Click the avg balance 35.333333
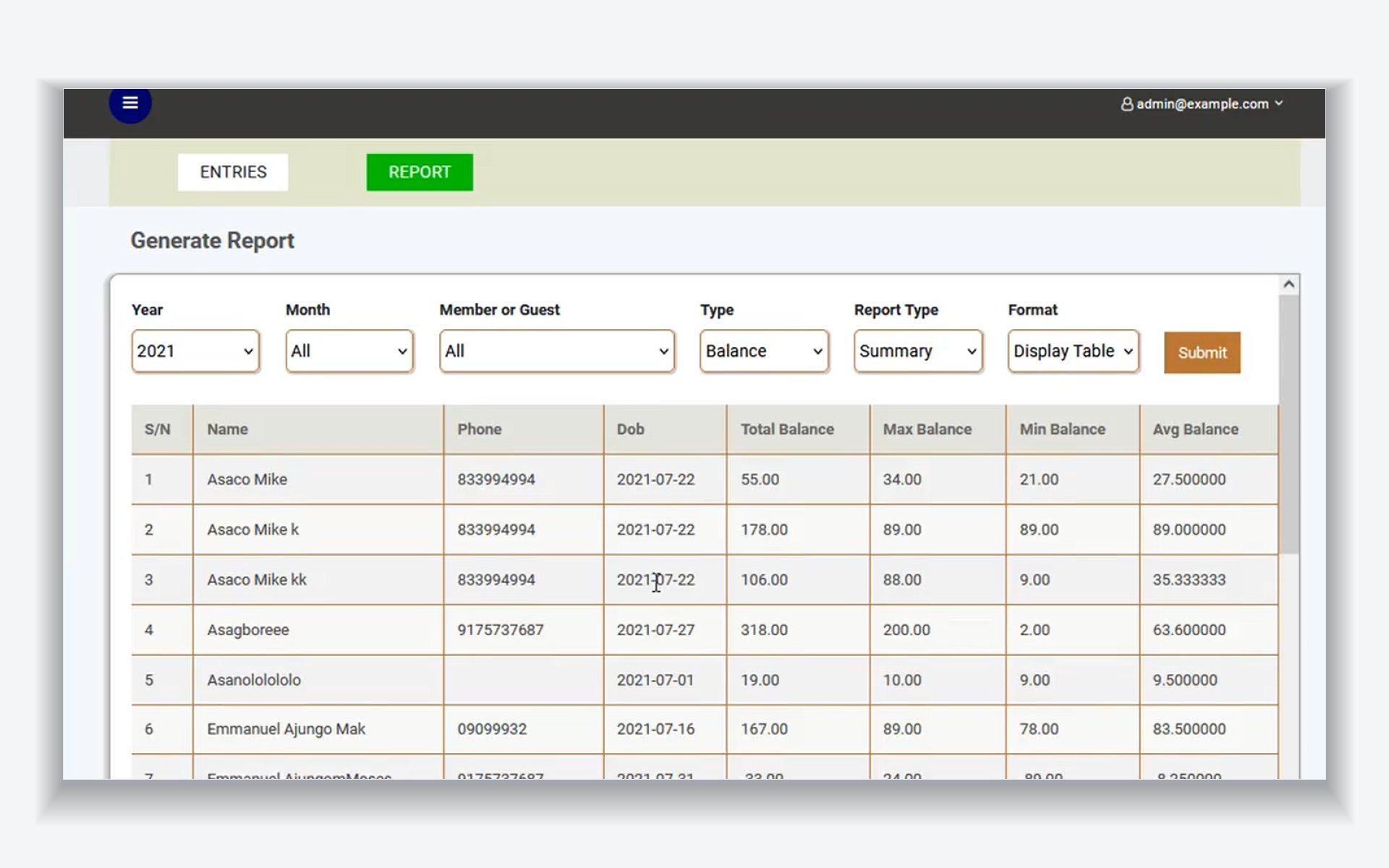 [x=1189, y=580]
